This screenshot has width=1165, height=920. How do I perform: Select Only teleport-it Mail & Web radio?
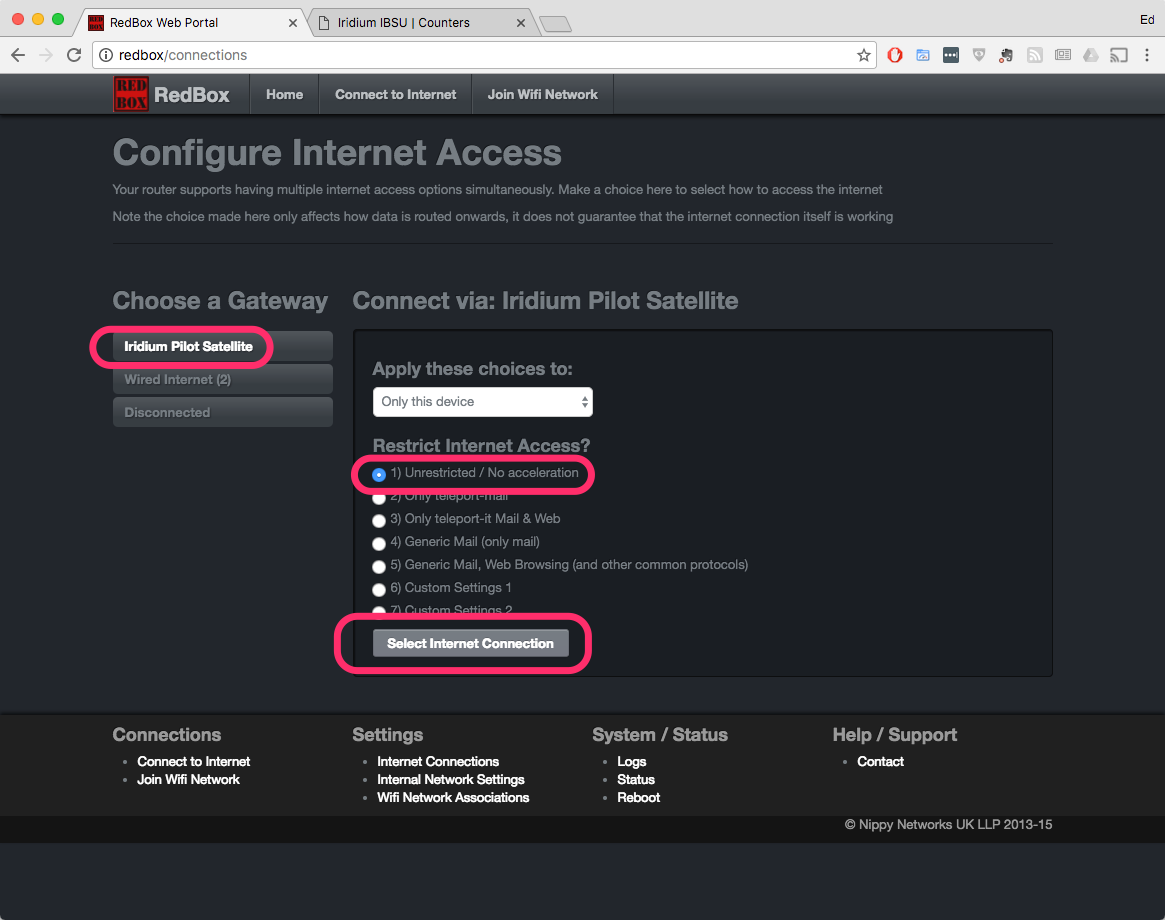point(379,520)
